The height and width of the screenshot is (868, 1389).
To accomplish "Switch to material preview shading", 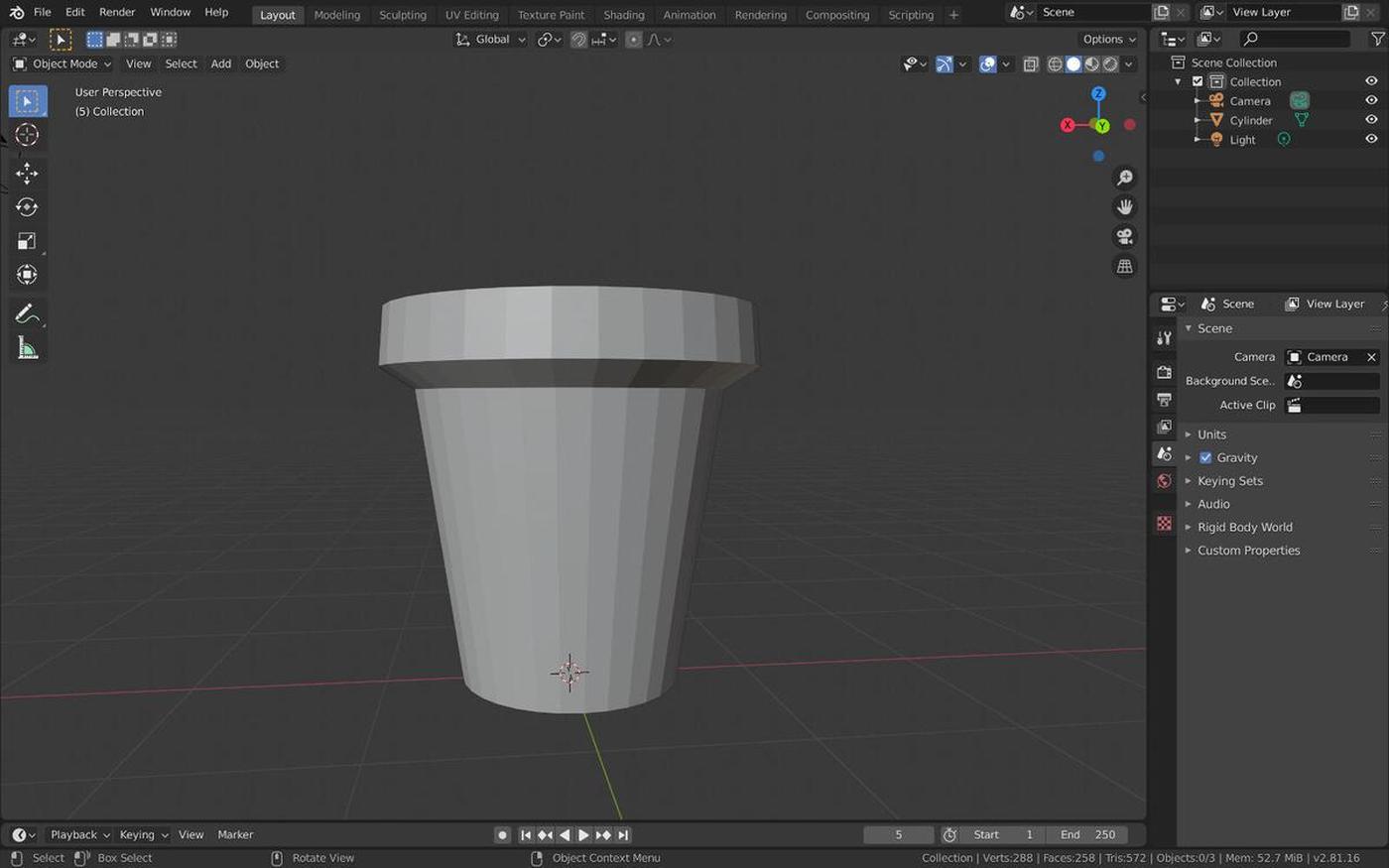I will pos(1092,63).
